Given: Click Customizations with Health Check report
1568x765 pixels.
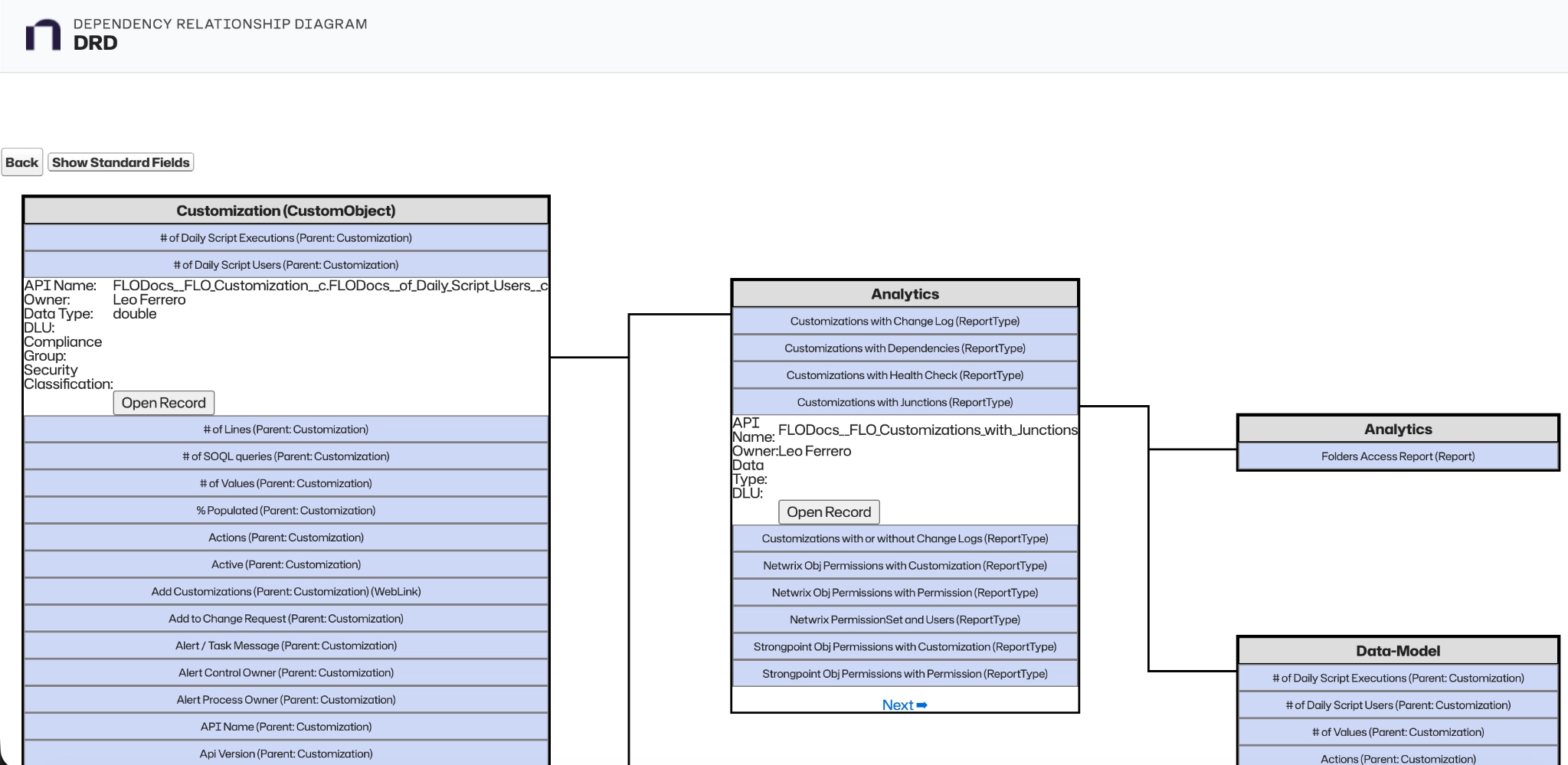Looking at the screenshot, I should (904, 374).
